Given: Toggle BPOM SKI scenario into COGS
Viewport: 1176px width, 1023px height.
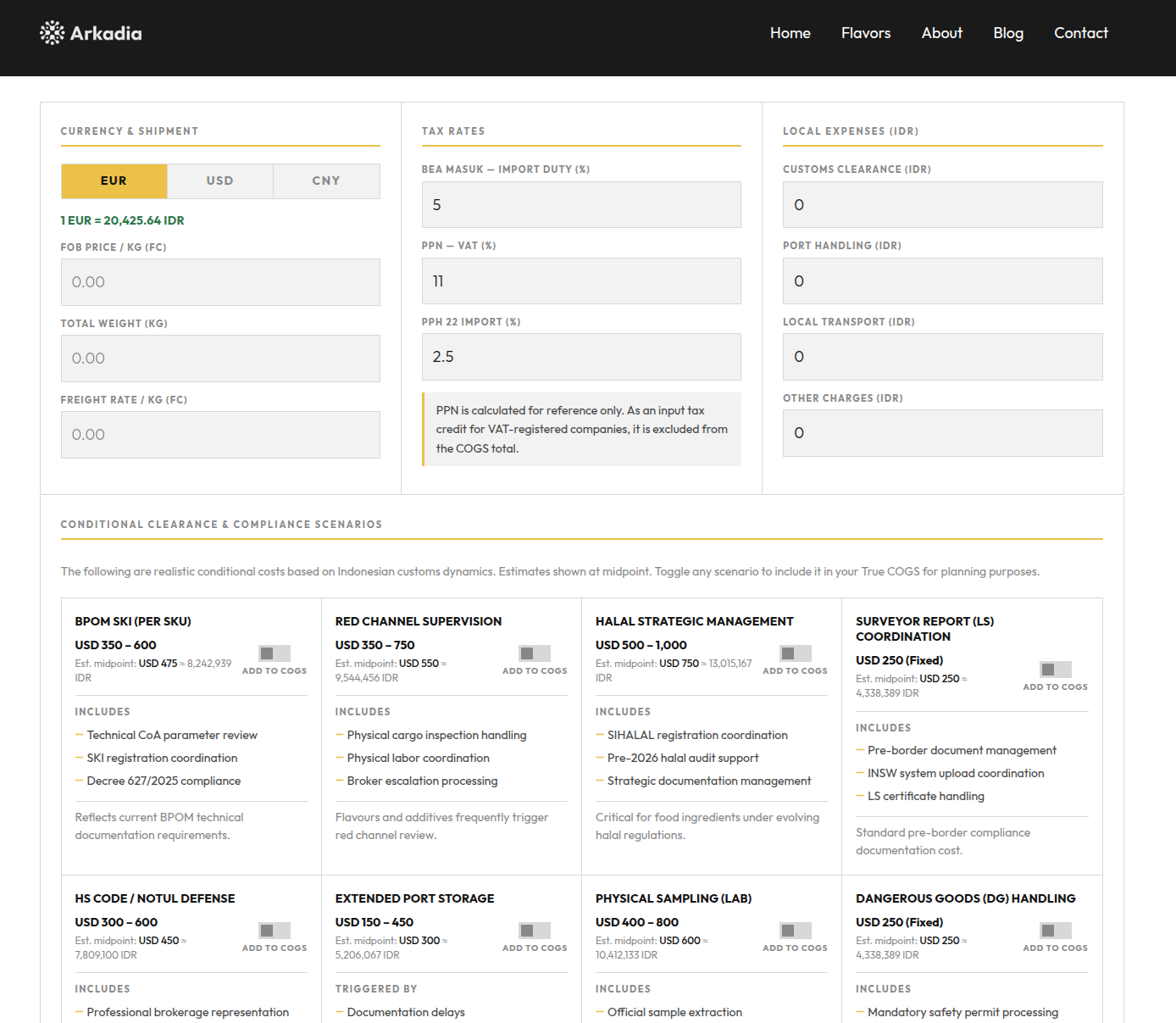Looking at the screenshot, I should click(x=275, y=653).
